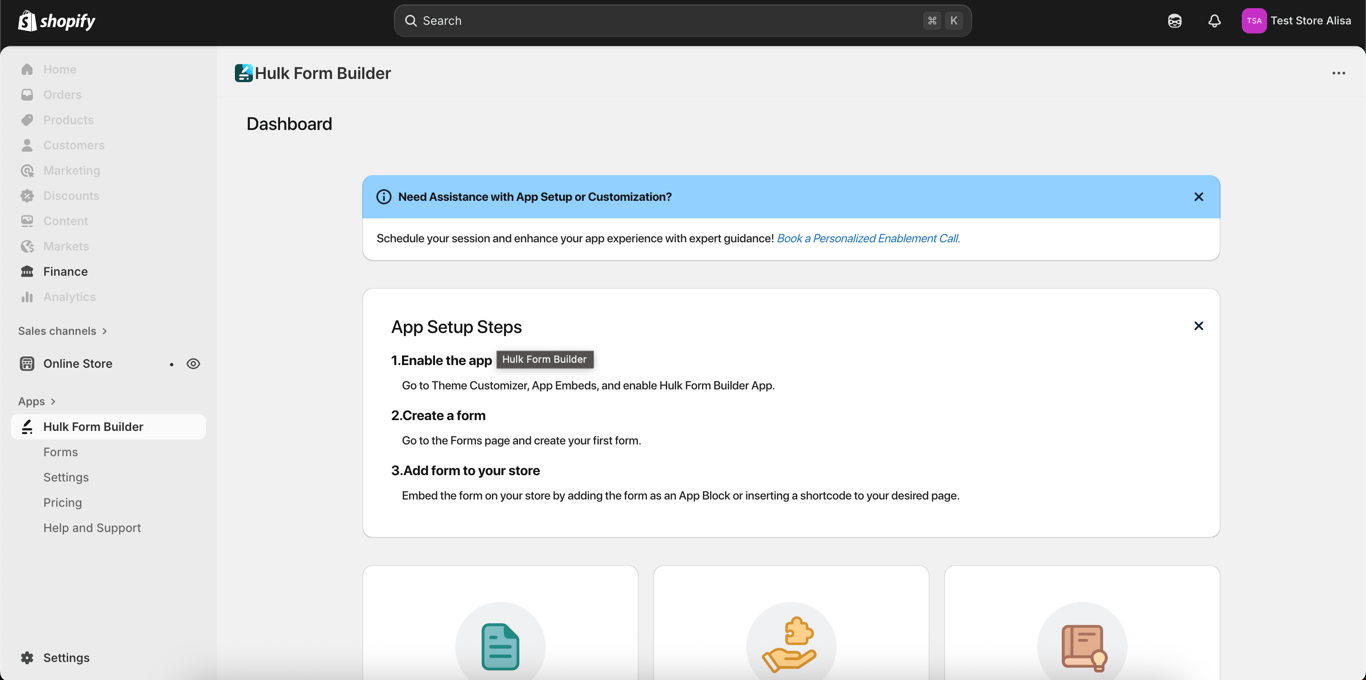Open the Sidekick assistant icon in top bar
Screen dimensions: 1366x680
coord(1175,21)
